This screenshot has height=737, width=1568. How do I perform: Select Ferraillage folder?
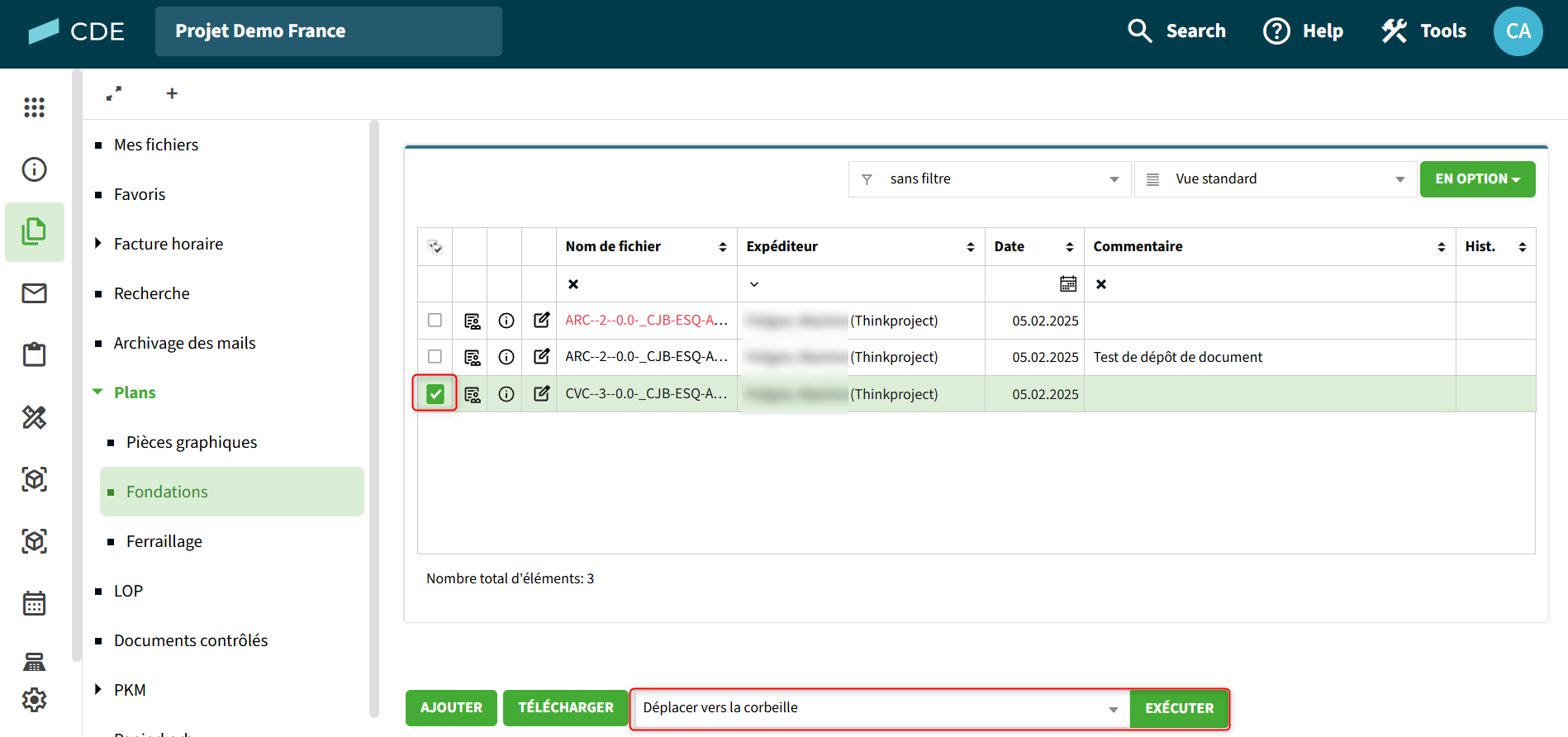(x=164, y=541)
